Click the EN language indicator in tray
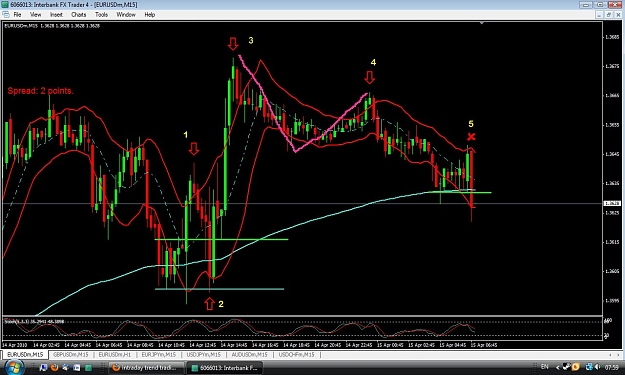Image resolution: width=625 pixels, height=375 pixels. pos(544,367)
